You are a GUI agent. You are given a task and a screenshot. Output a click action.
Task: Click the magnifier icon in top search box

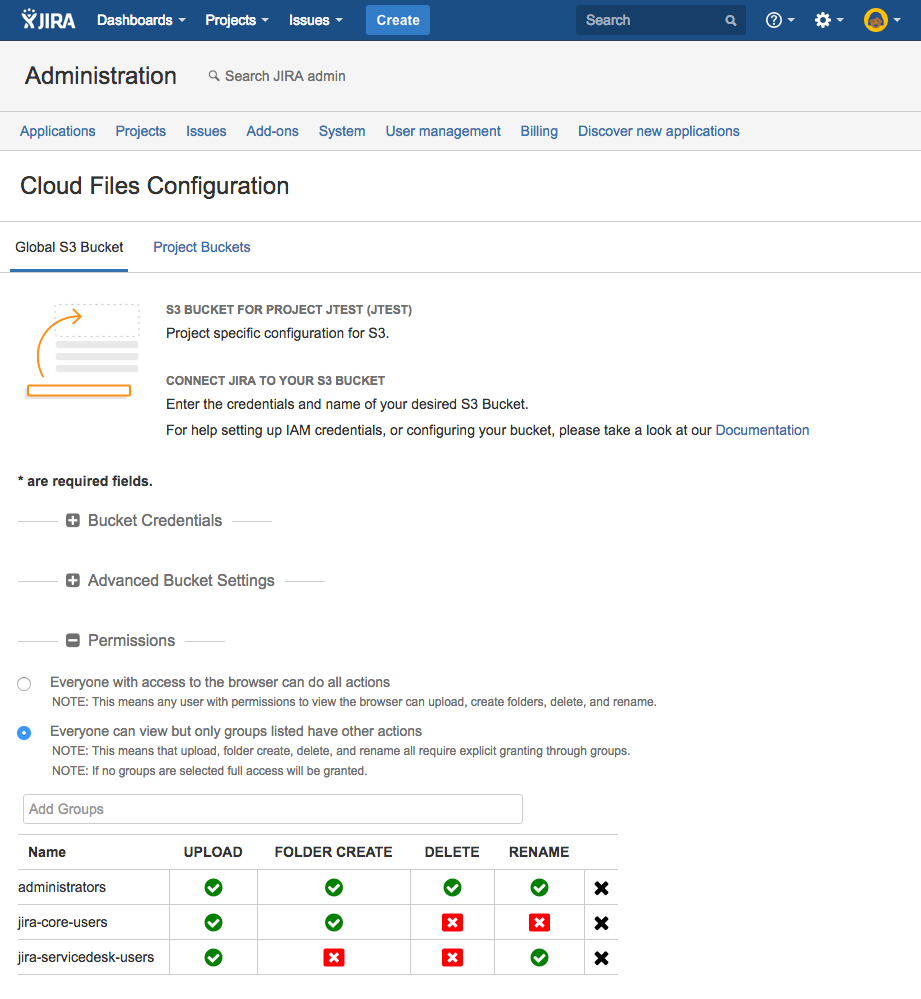point(731,20)
